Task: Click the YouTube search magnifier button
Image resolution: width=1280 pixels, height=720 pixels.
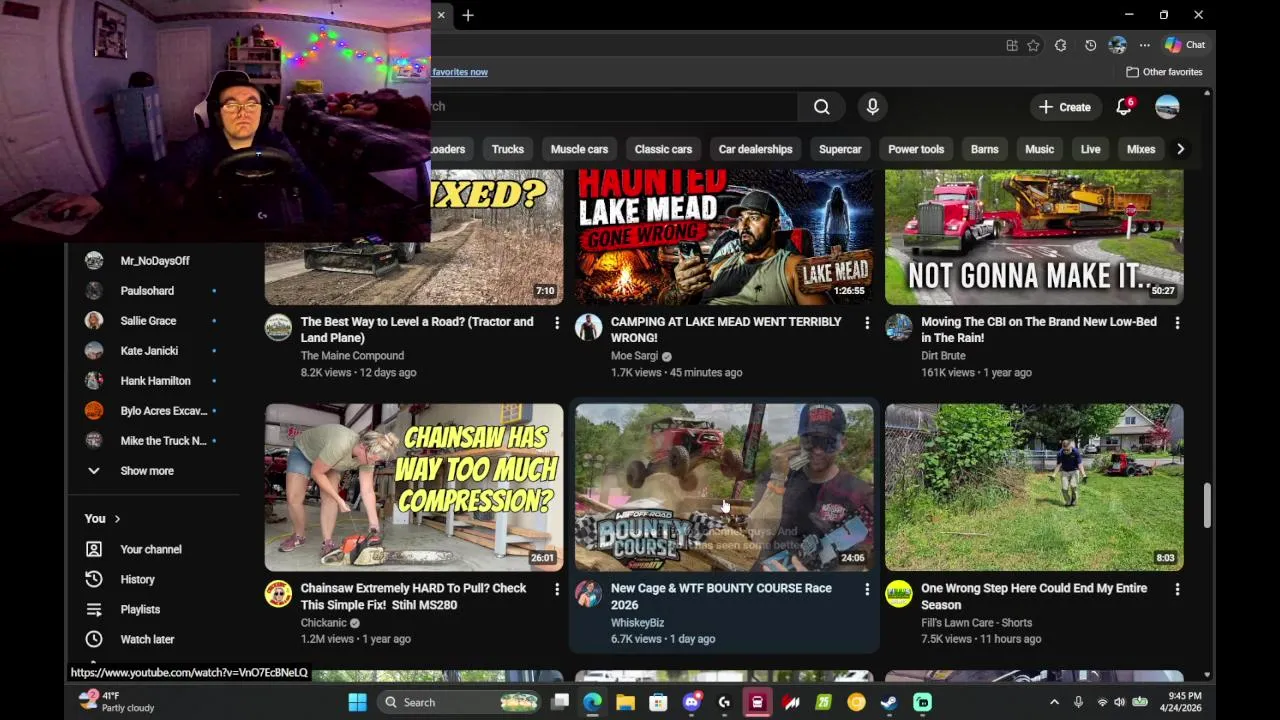Action: click(821, 107)
